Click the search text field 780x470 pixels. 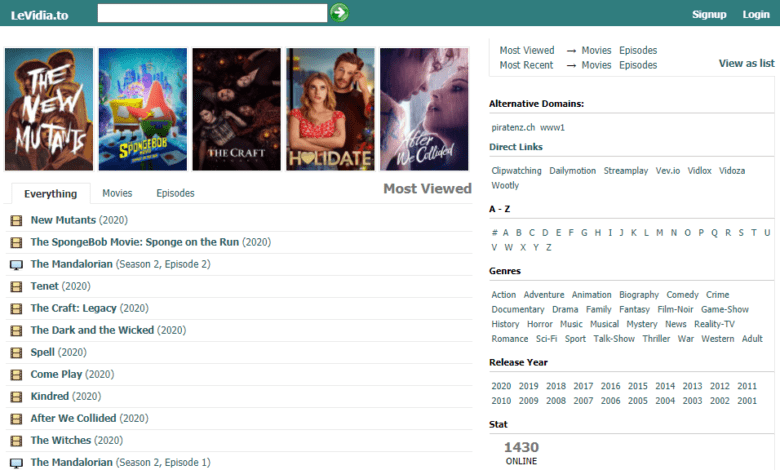pyautogui.click(x=212, y=13)
